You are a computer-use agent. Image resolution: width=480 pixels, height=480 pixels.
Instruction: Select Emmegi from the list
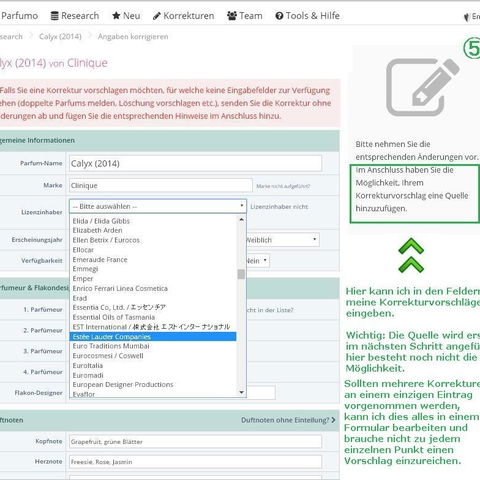[x=153, y=269]
